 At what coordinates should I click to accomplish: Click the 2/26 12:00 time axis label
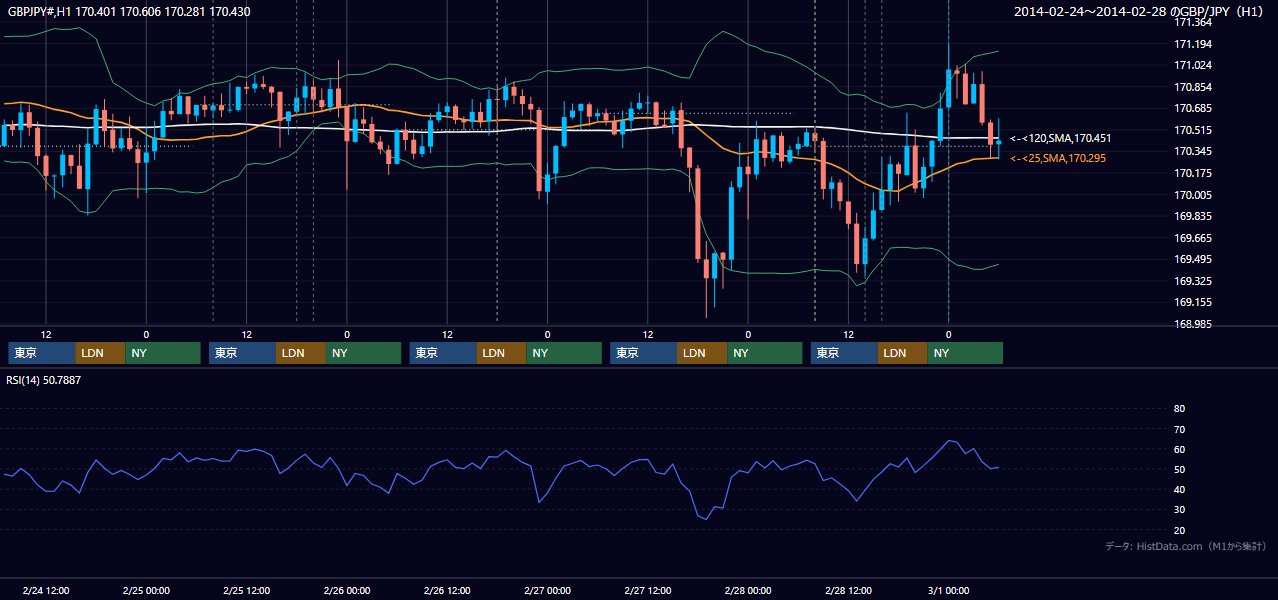(447, 591)
